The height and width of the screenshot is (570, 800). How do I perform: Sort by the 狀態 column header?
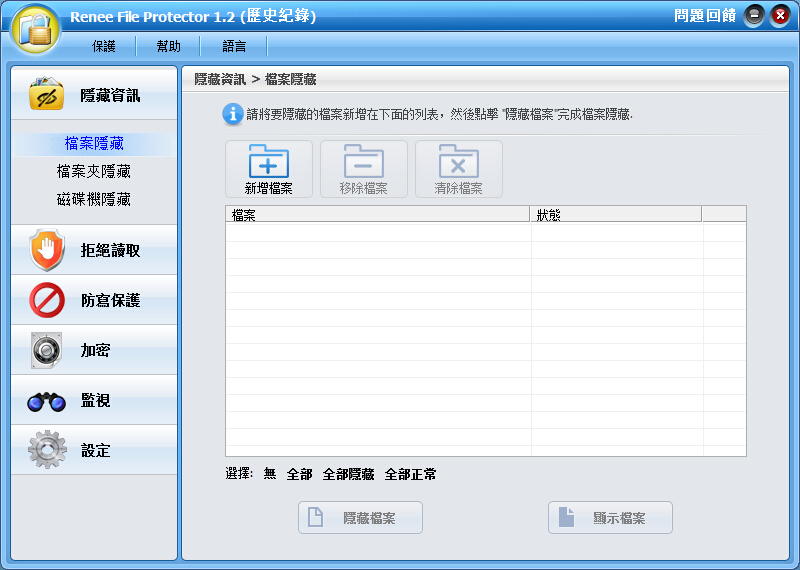tap(616, 214)
